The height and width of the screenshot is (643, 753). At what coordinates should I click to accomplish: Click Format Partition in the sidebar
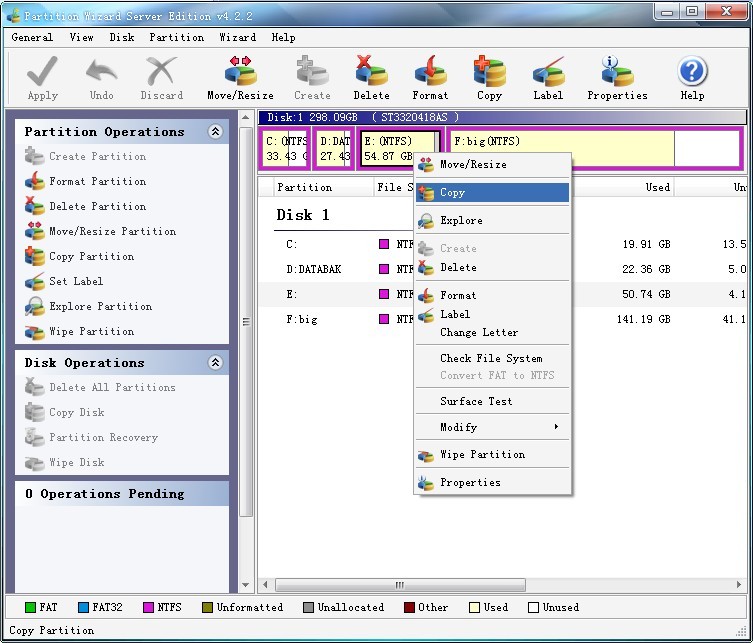(85, 181)
